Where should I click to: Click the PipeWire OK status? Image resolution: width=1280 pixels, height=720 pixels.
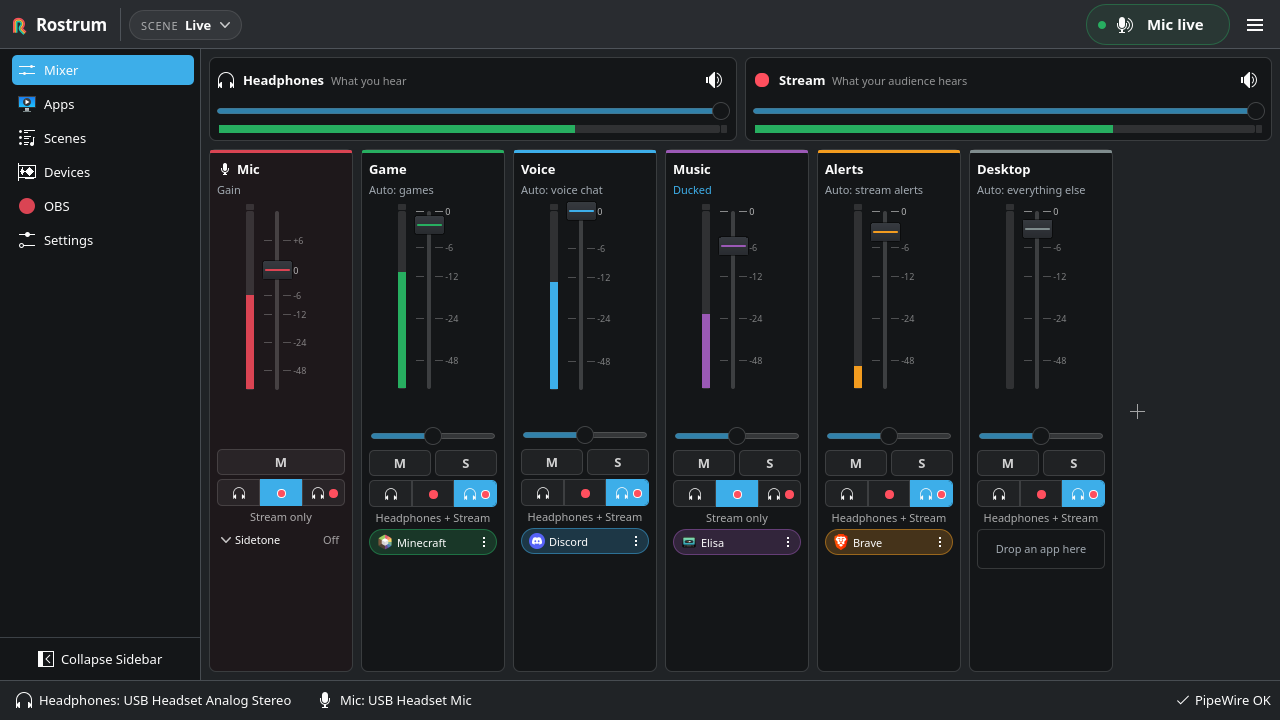1223,700
